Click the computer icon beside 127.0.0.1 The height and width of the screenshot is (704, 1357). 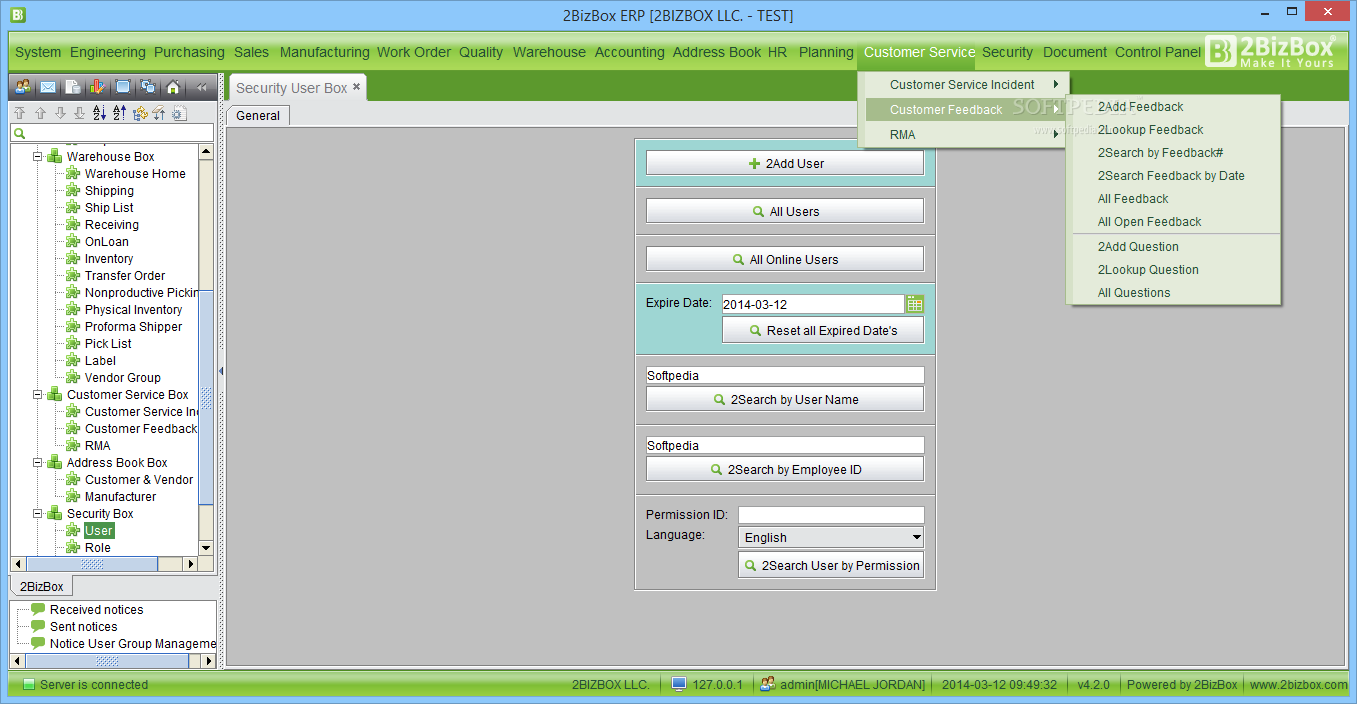[x=679, y=685]
